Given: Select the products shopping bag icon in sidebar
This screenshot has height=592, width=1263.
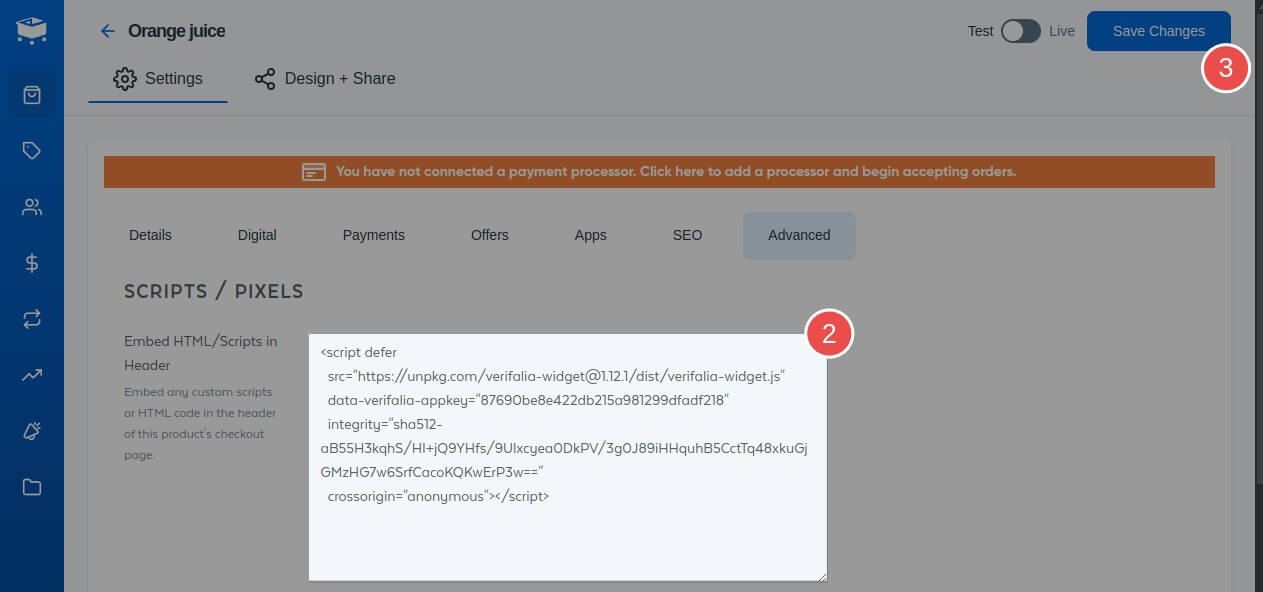Looking at the screenshot, I should point(32,95).
